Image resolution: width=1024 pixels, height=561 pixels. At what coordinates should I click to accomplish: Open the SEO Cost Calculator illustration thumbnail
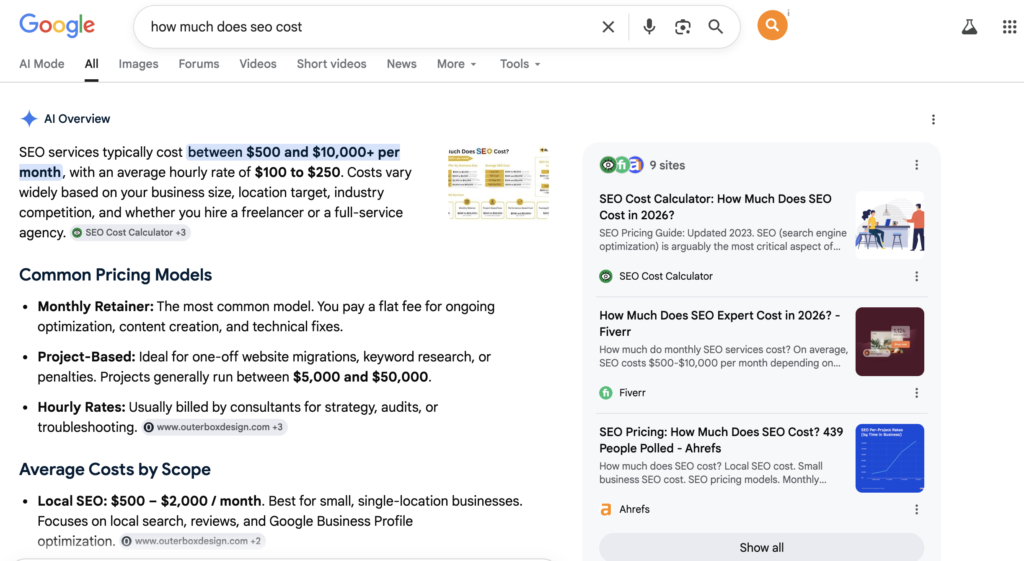[889, 225]
